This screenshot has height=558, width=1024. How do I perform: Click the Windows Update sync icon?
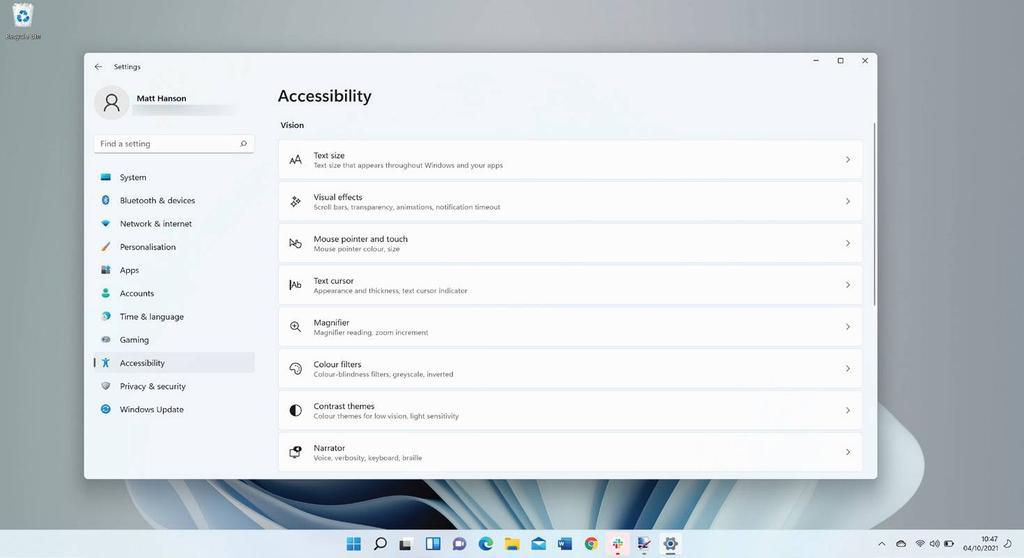click(106, 409)
